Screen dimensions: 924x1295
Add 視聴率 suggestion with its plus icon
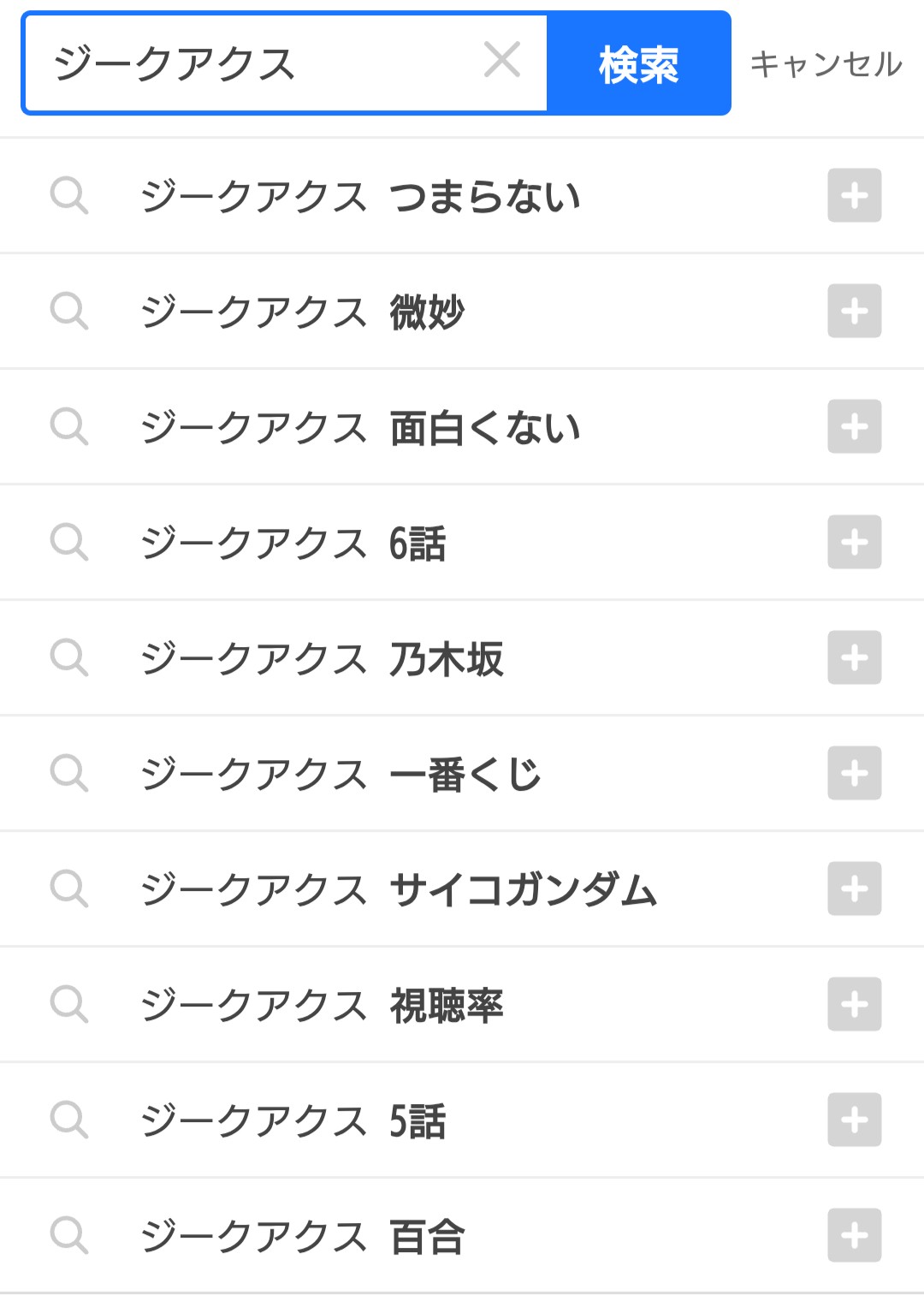coord(854,1004)
